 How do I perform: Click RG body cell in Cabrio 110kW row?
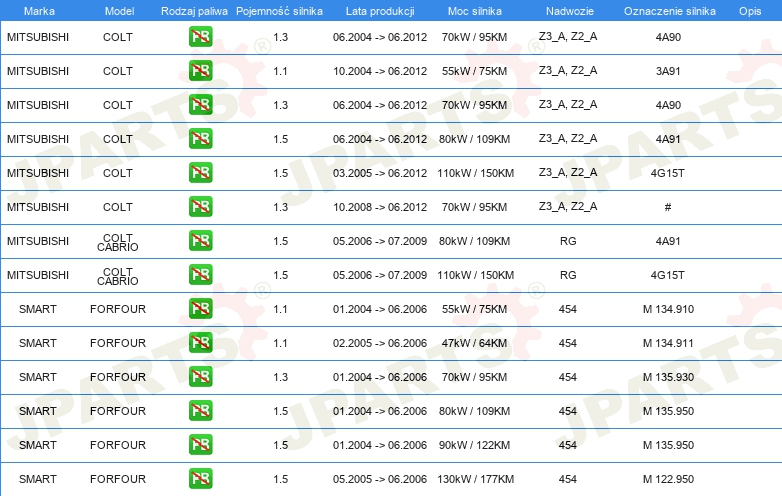tap(568, 275)
